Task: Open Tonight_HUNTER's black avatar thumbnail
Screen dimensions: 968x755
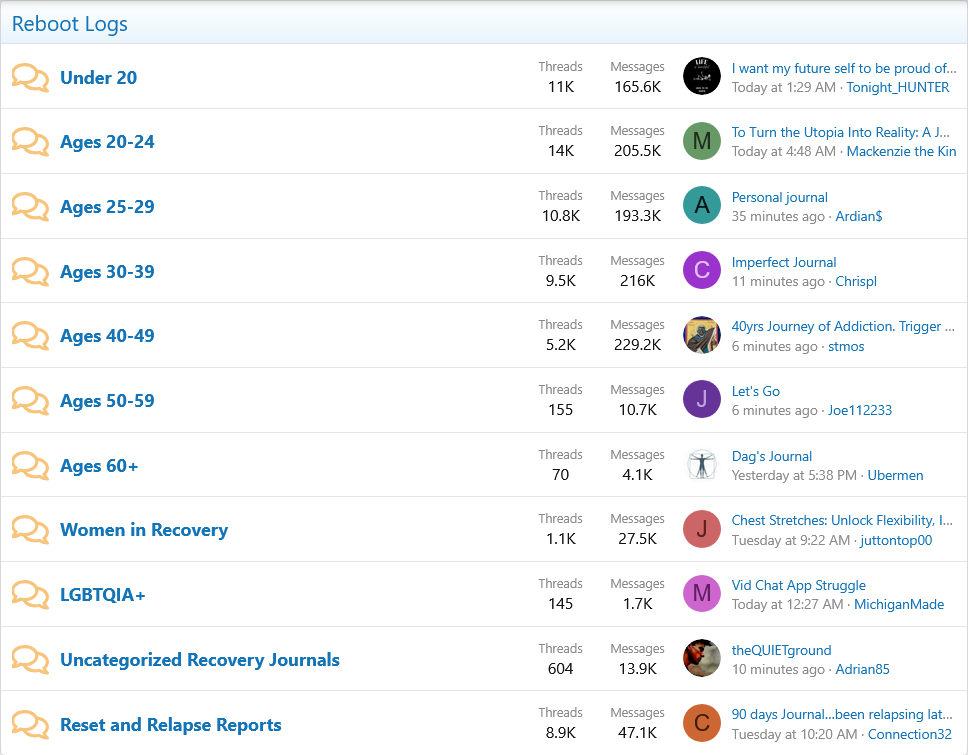Action: tap(702, 77)
